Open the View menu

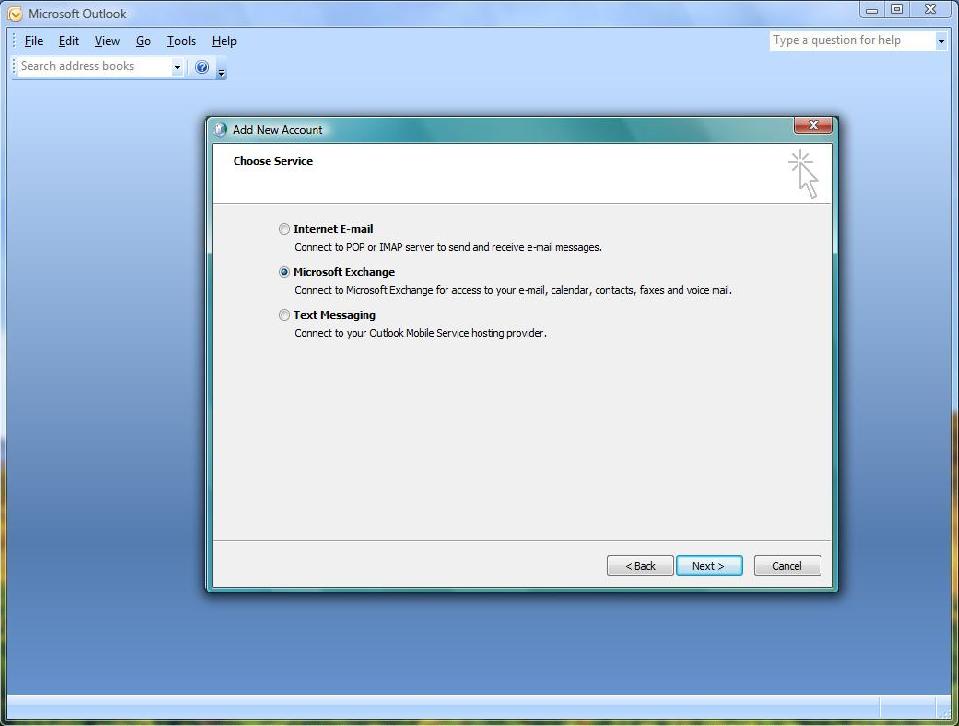click(107, 41)
